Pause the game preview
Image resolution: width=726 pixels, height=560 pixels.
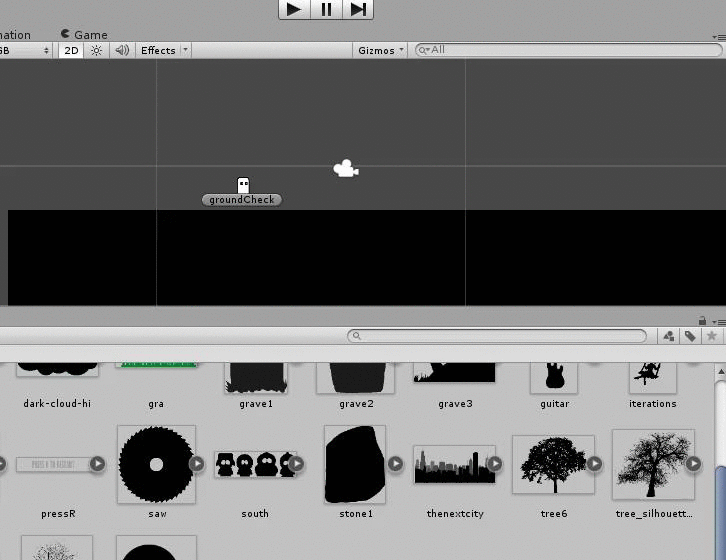pyautogui.click(x=326, y=9)
